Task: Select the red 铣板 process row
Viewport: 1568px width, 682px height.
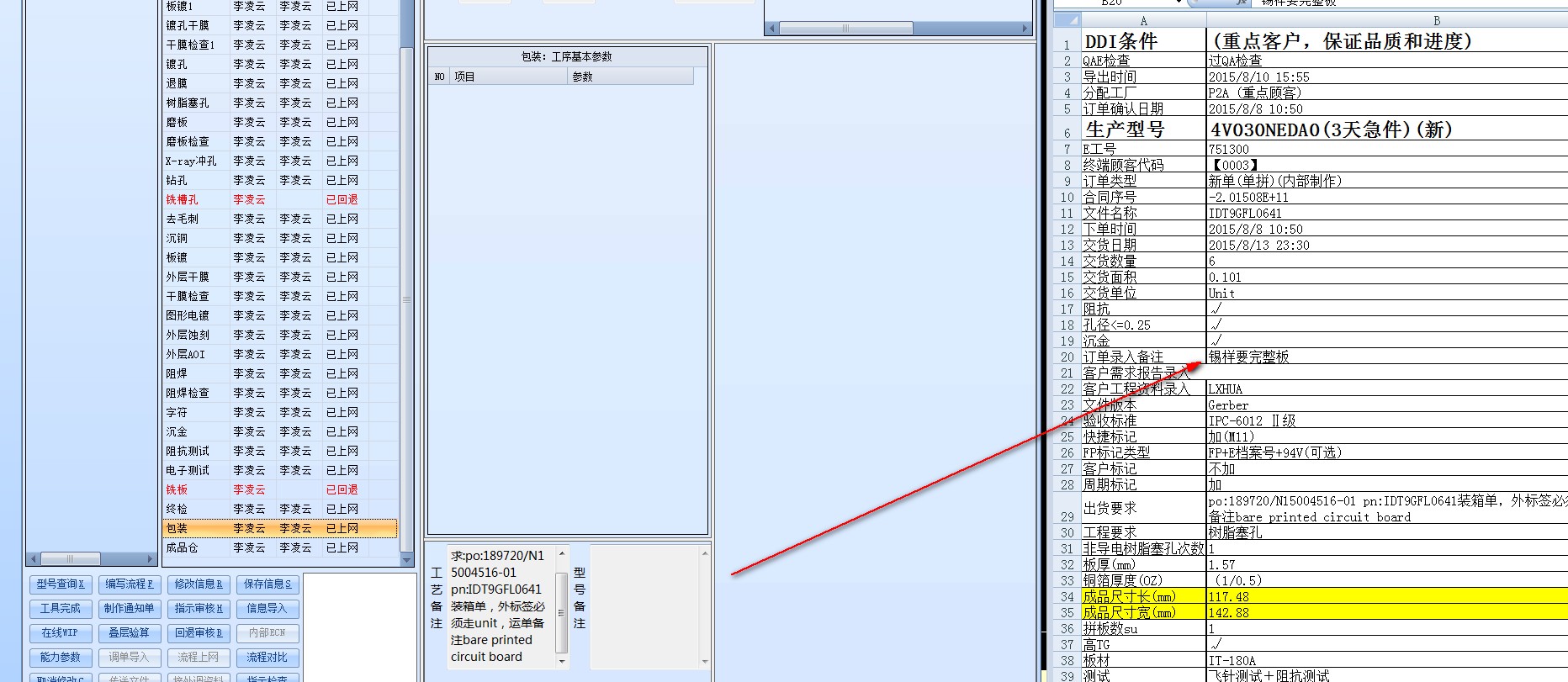Action: click(x=279, y=489)
